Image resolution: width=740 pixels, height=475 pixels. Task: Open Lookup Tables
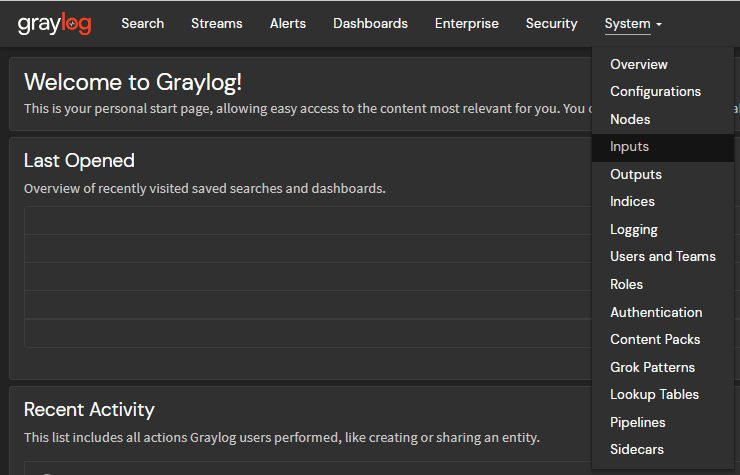point(654,394)
